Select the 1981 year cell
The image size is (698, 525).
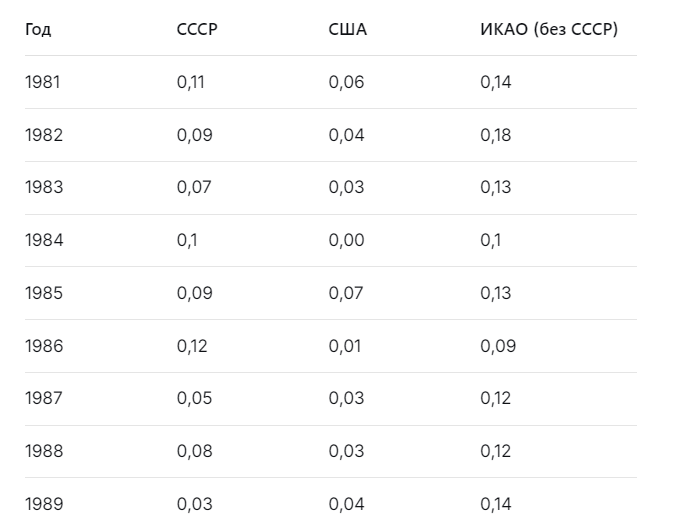pos(43,82)
